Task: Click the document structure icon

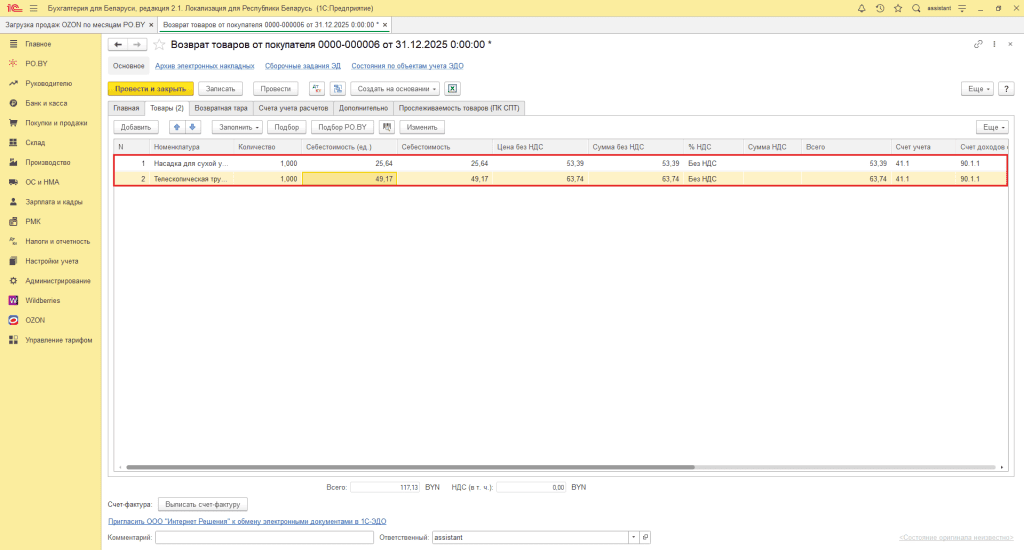Action: point(338,89)
